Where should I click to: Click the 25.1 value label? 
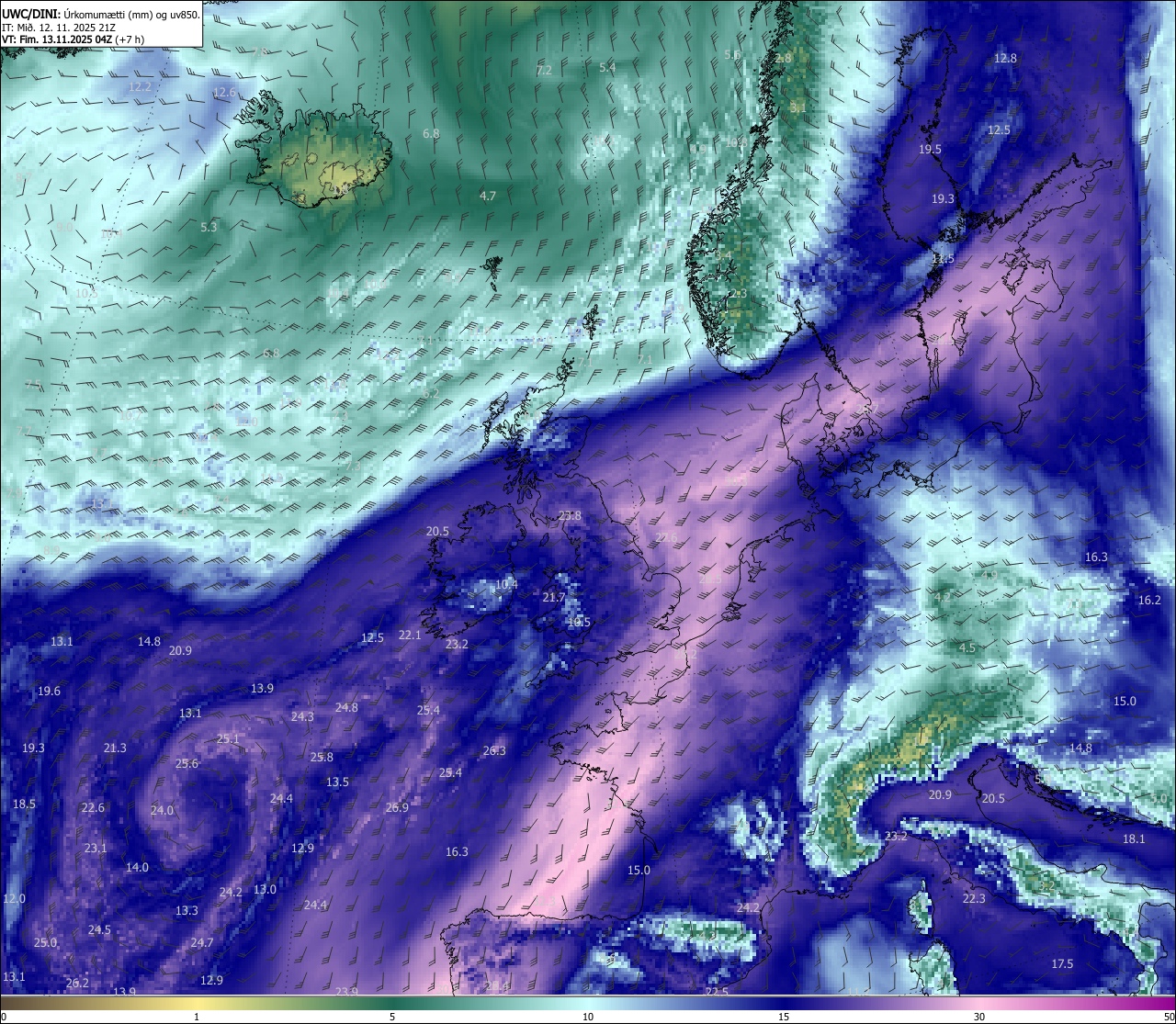[228, 739]
